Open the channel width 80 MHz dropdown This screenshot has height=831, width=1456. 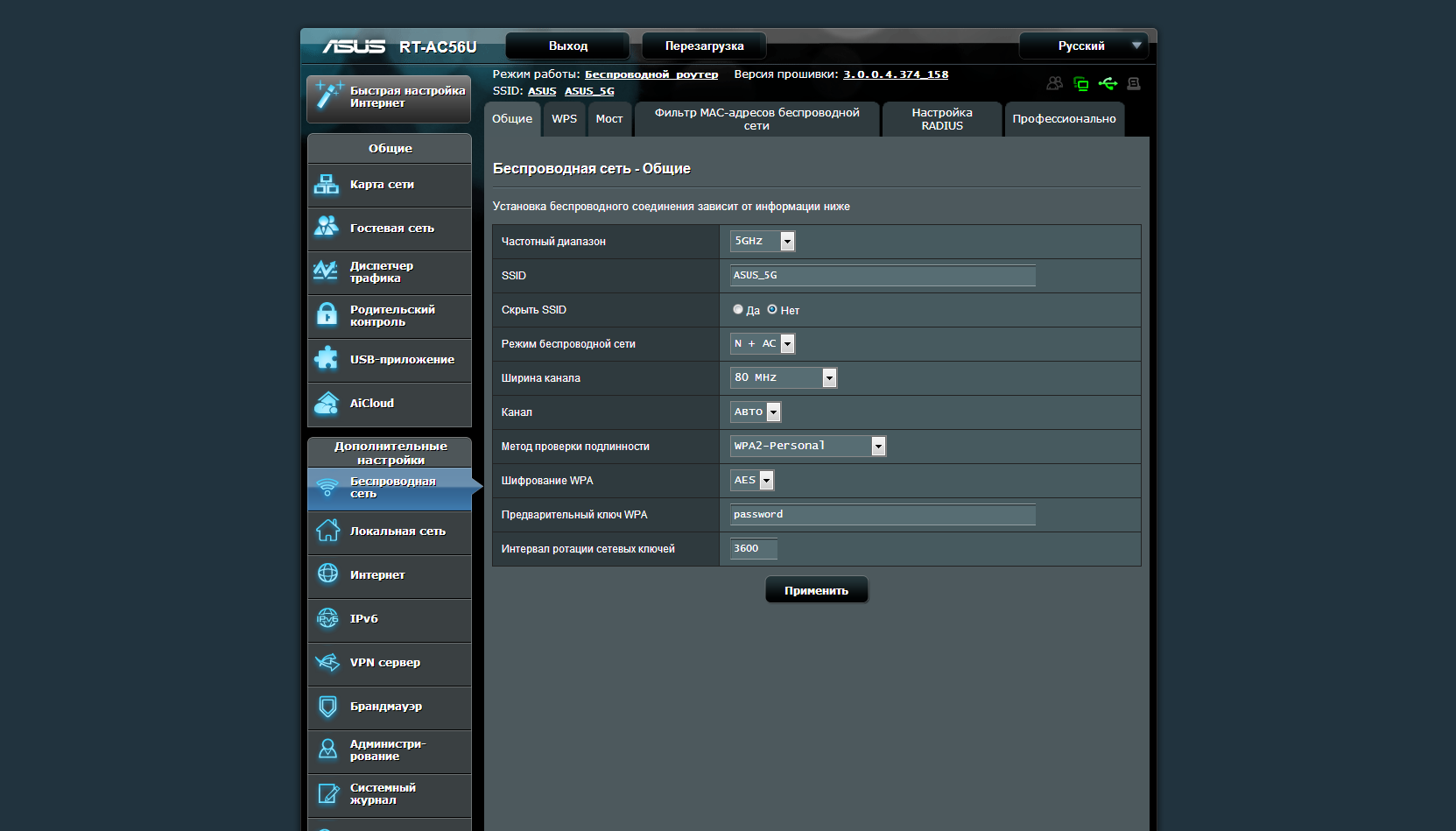pyautogui.click(x=784, y=377)
